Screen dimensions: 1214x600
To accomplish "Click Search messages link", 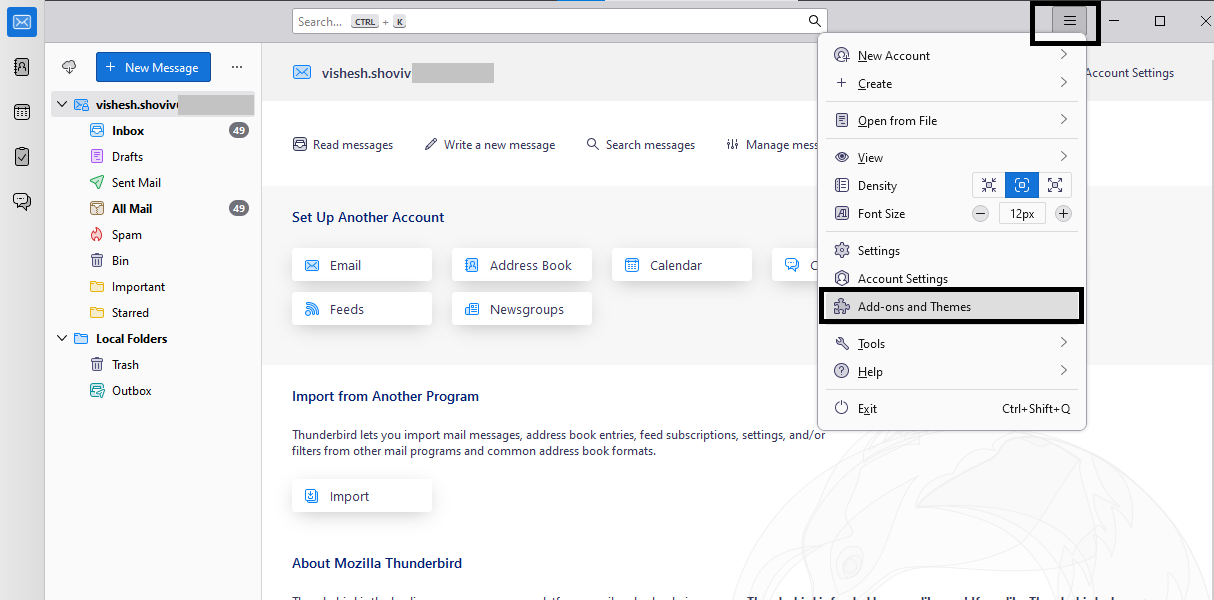I will point(641,144).
